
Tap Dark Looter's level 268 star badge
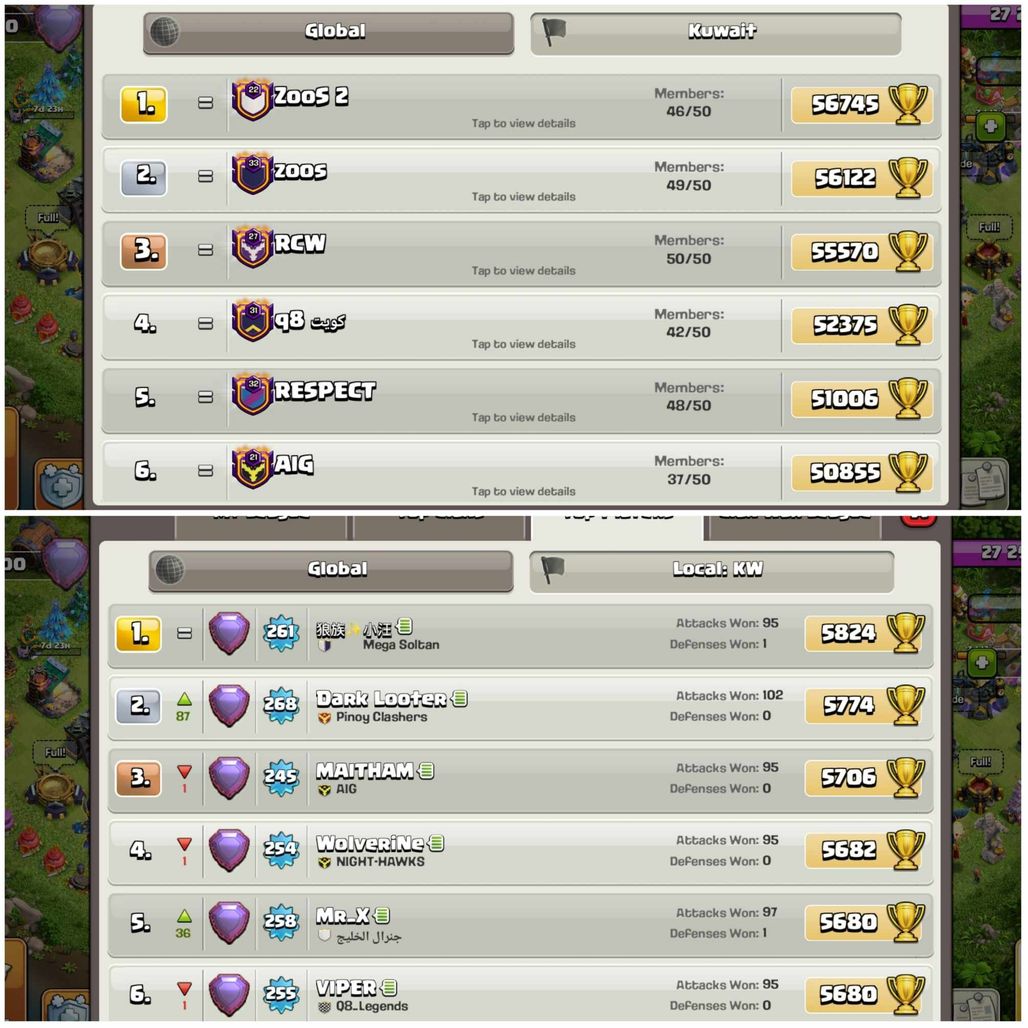pos(281,705)
